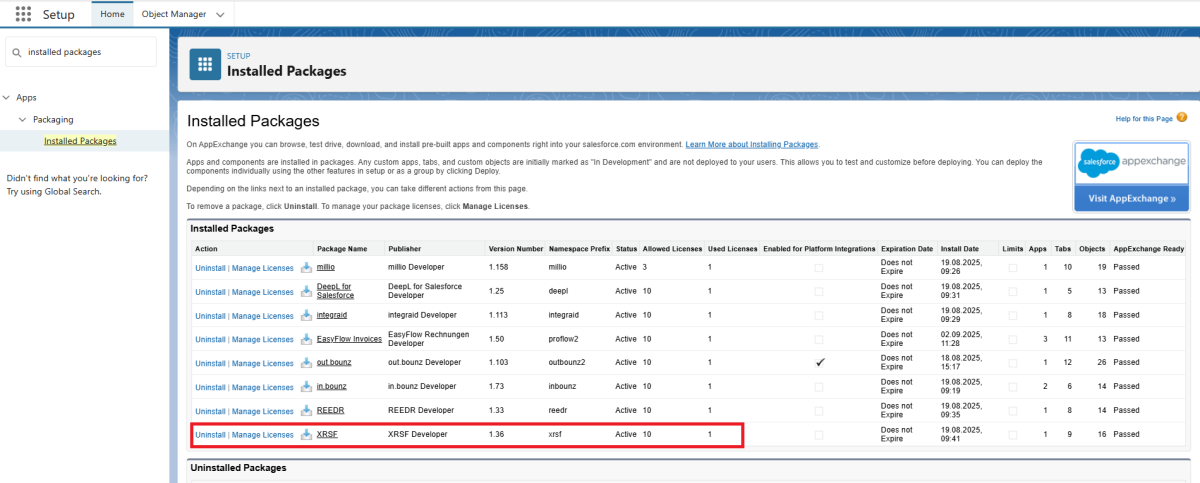Open the App Launcher grid icon

point(23,14)
